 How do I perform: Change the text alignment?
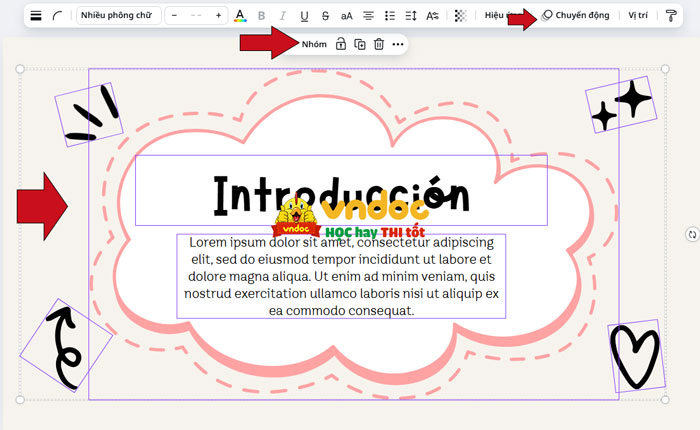click(x=368, y=16)
